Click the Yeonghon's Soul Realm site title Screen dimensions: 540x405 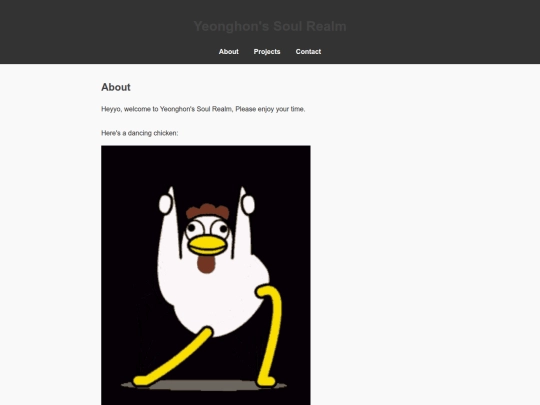[270, 26]
